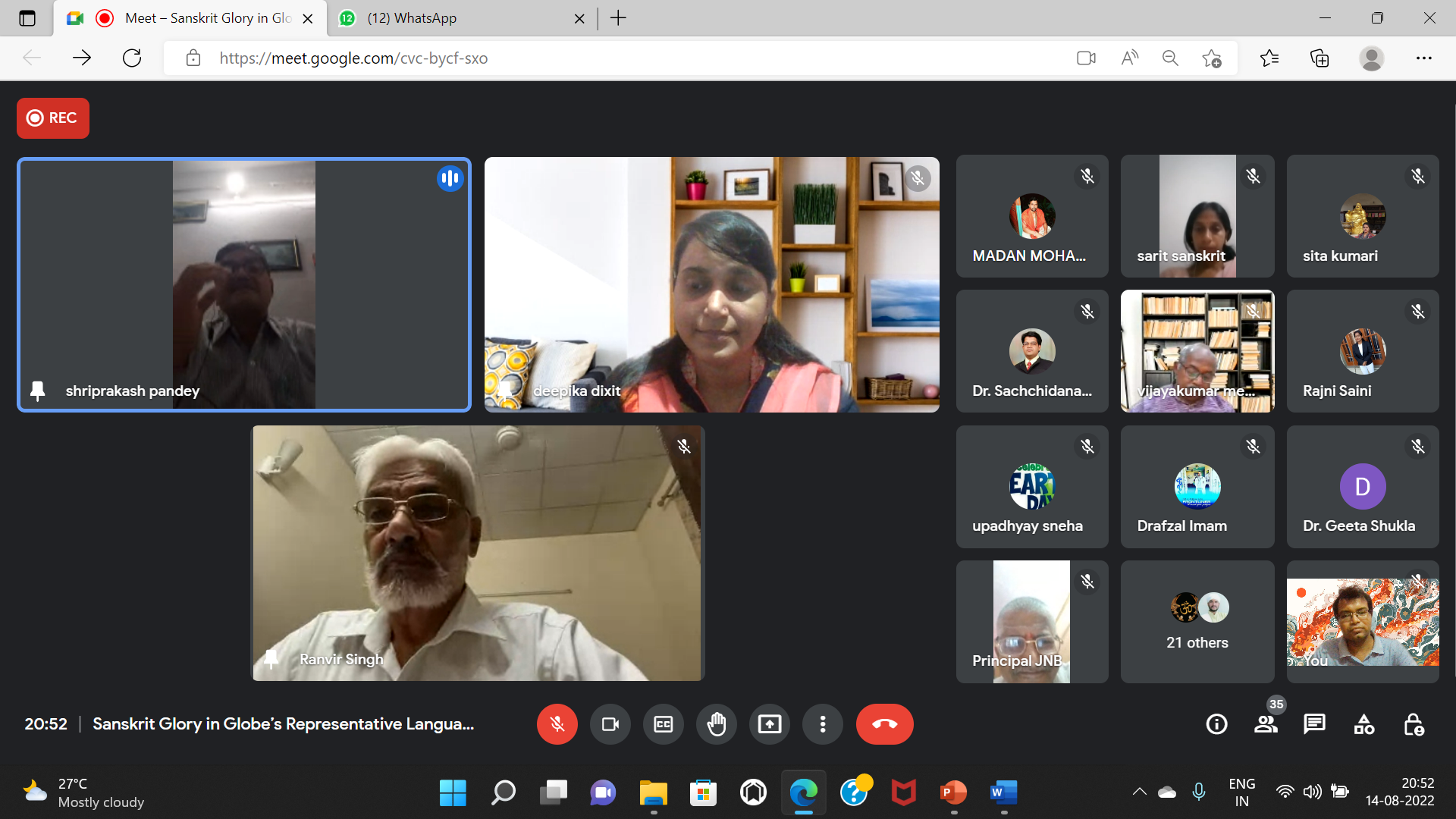
Task: Click the 21 others participants tile
Action: (1197, 622)
